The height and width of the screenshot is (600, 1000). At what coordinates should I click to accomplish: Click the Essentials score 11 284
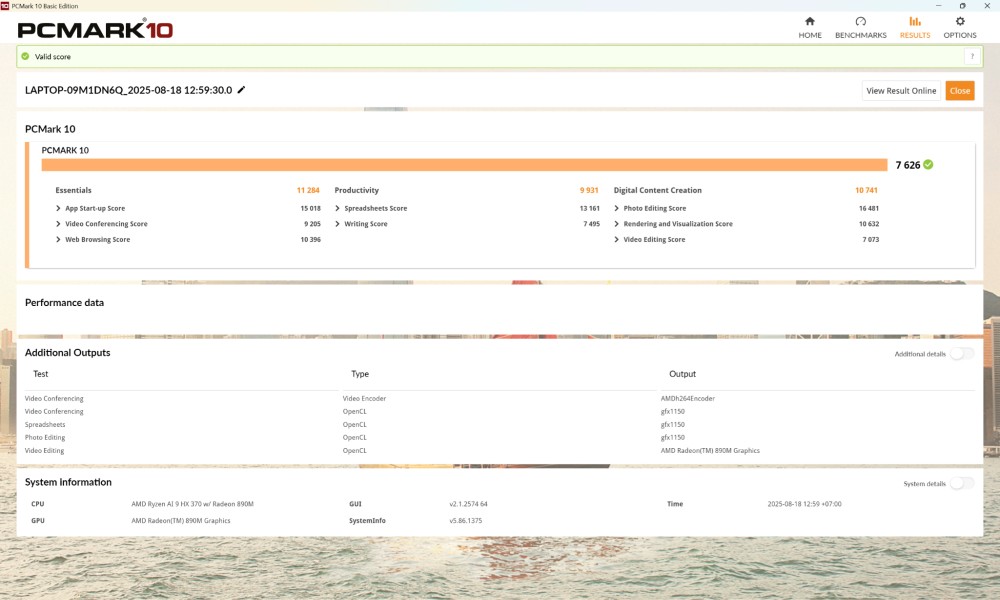[x=308, y=190]
